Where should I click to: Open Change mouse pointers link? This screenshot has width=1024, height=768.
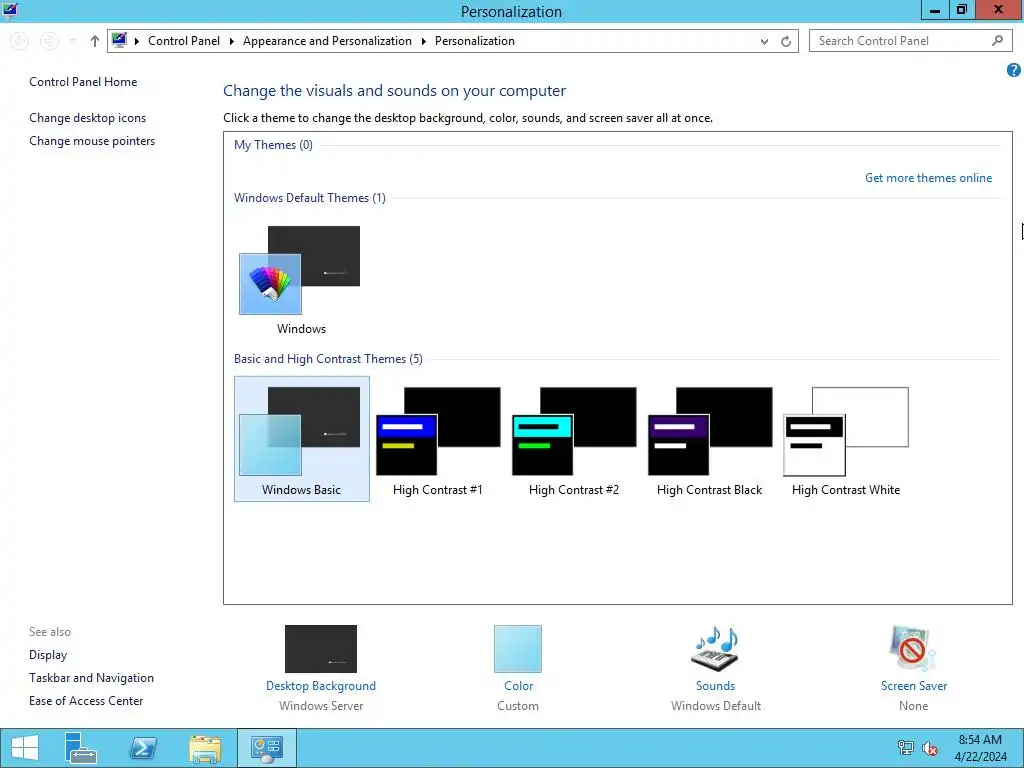92,140
